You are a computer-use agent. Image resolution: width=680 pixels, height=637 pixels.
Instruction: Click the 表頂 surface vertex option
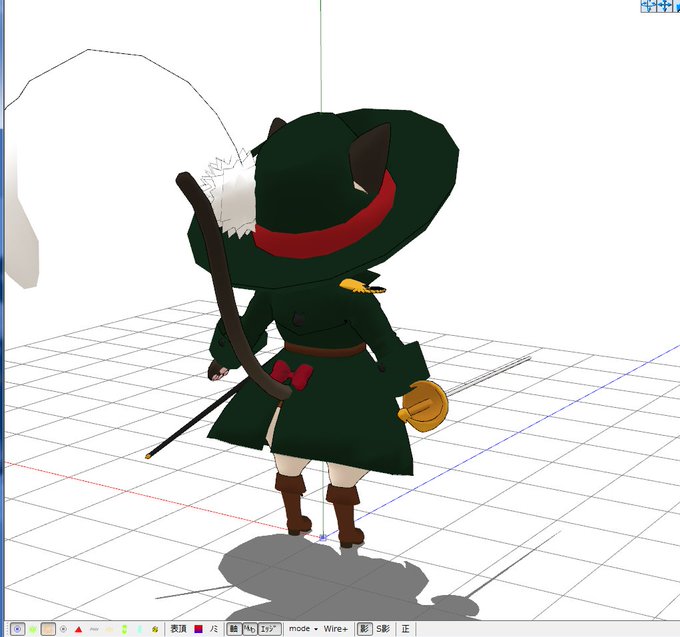(x=178, y=629)
